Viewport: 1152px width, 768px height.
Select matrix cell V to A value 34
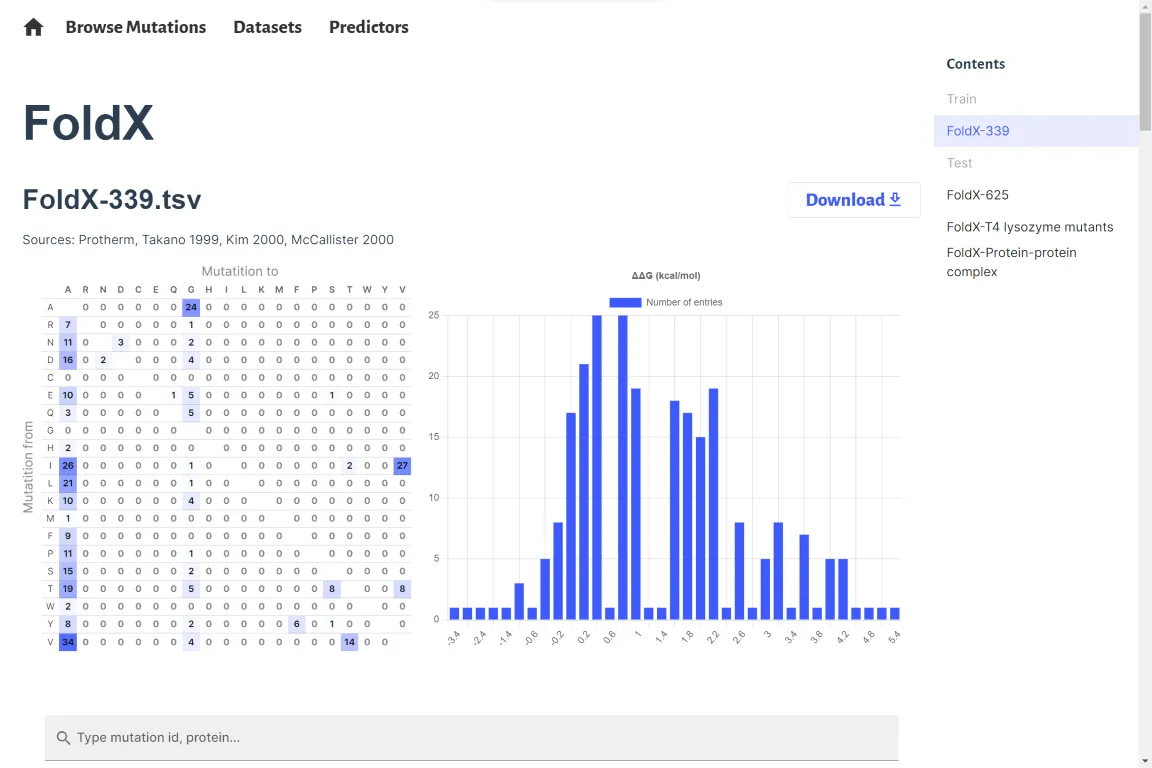point(68,642)
